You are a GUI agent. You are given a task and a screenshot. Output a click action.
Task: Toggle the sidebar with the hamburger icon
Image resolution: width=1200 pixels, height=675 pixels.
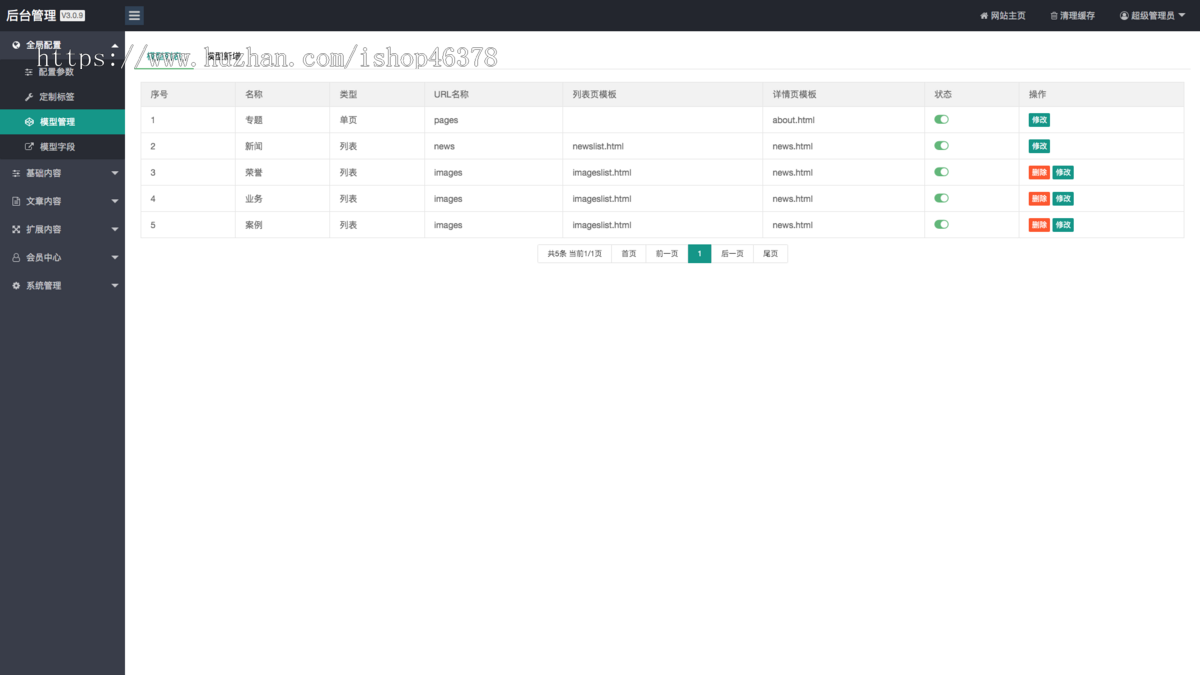134,15
